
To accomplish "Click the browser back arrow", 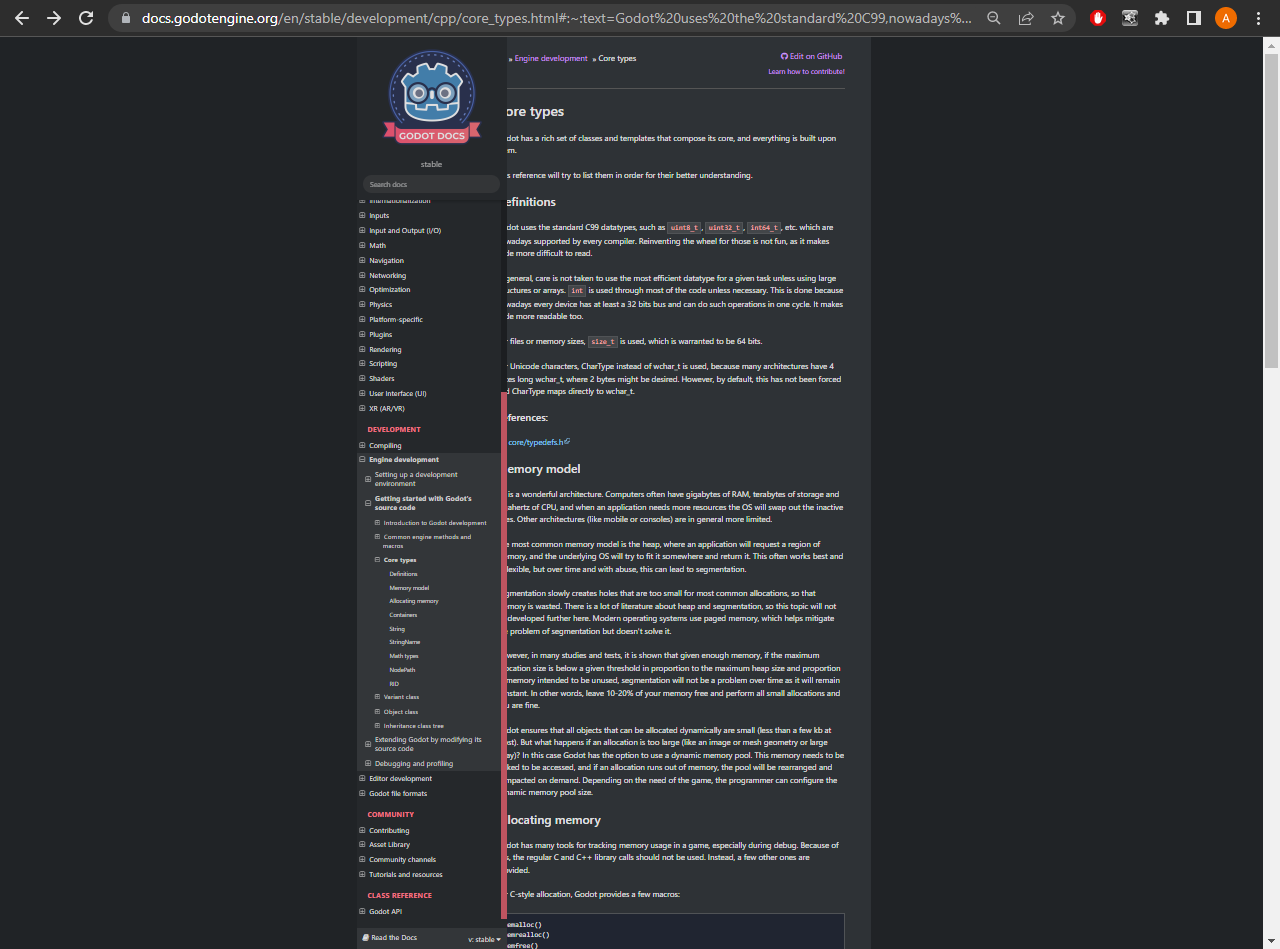I will 21,17.
